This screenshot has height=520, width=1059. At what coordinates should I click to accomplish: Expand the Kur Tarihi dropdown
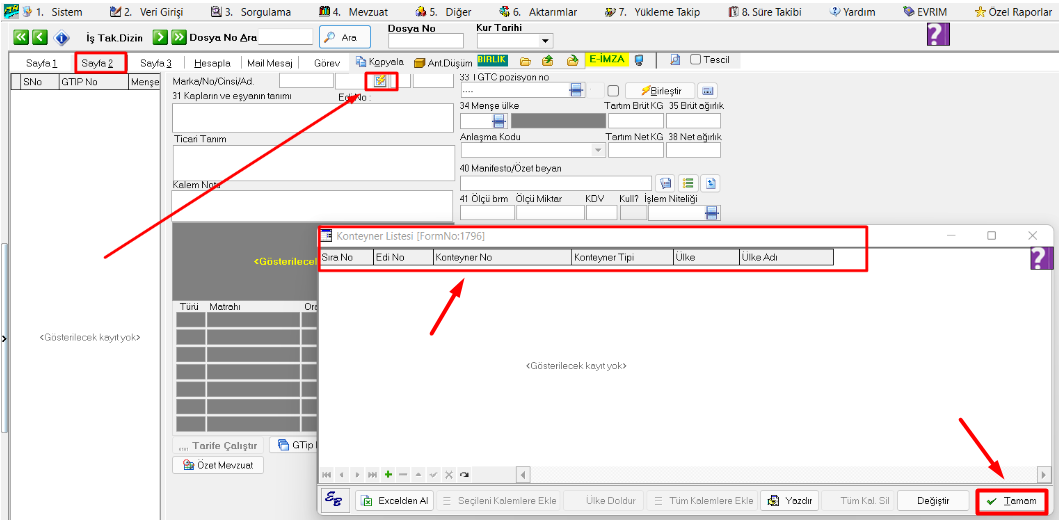[x=544, y=42]
